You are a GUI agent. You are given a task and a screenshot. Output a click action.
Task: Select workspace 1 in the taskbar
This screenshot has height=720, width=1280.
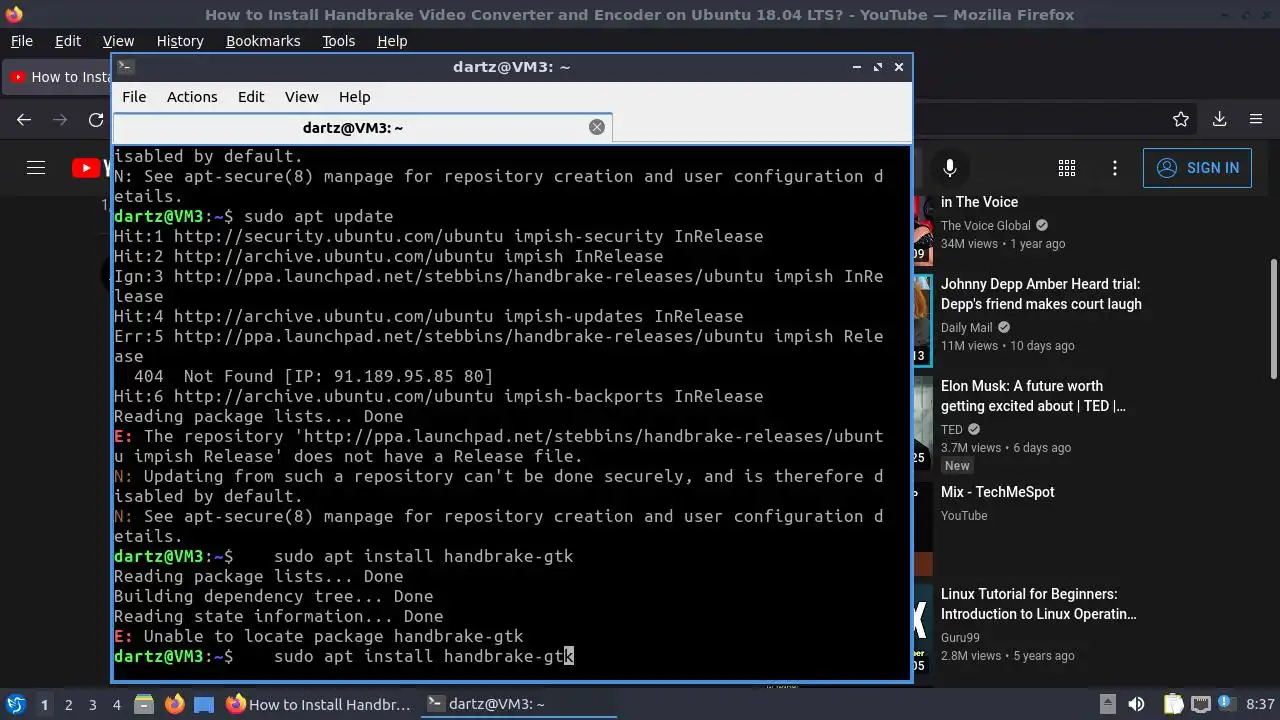pyautogui.click(x=44, y=705)
